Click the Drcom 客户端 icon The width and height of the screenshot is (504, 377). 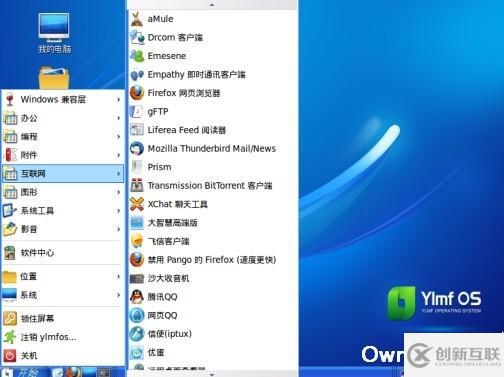point(137,37)
